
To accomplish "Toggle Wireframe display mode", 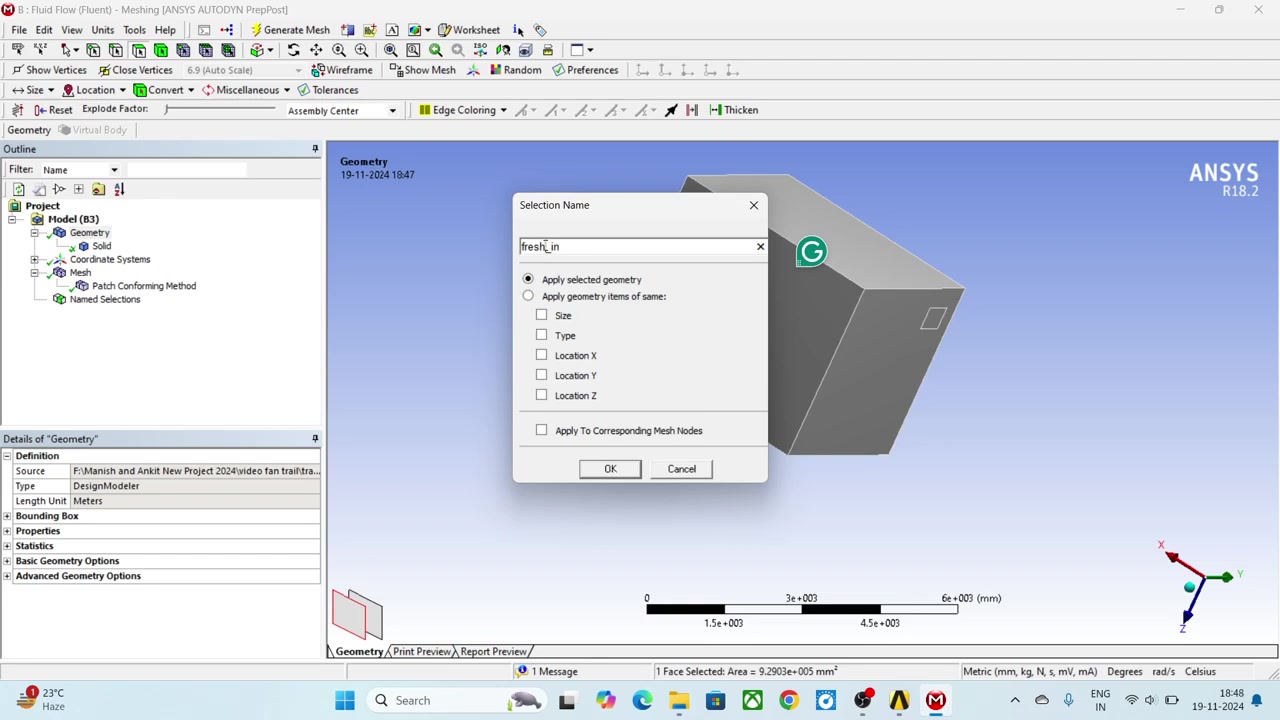I will [x=342, y=70].
